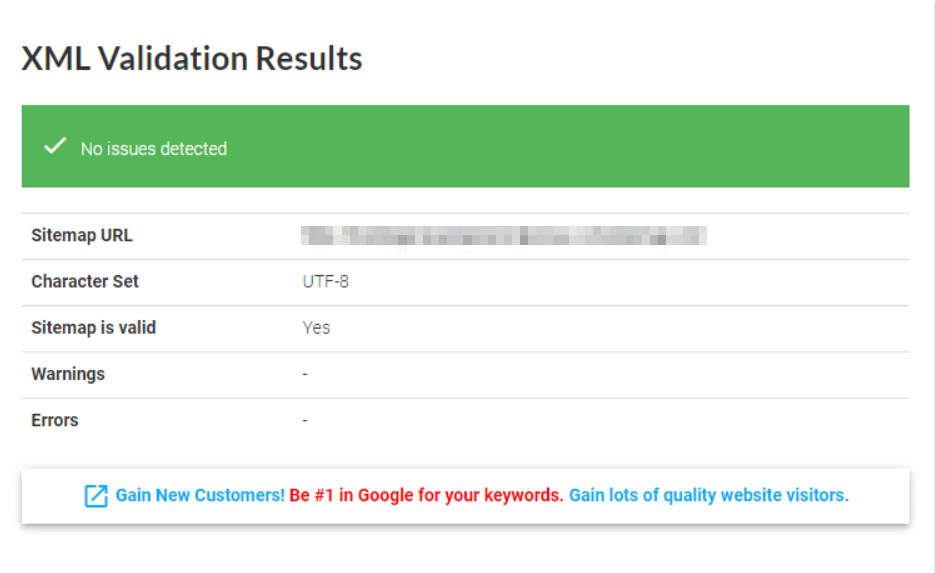Open the 'Gain New Customers!' link

pos(200,495)
